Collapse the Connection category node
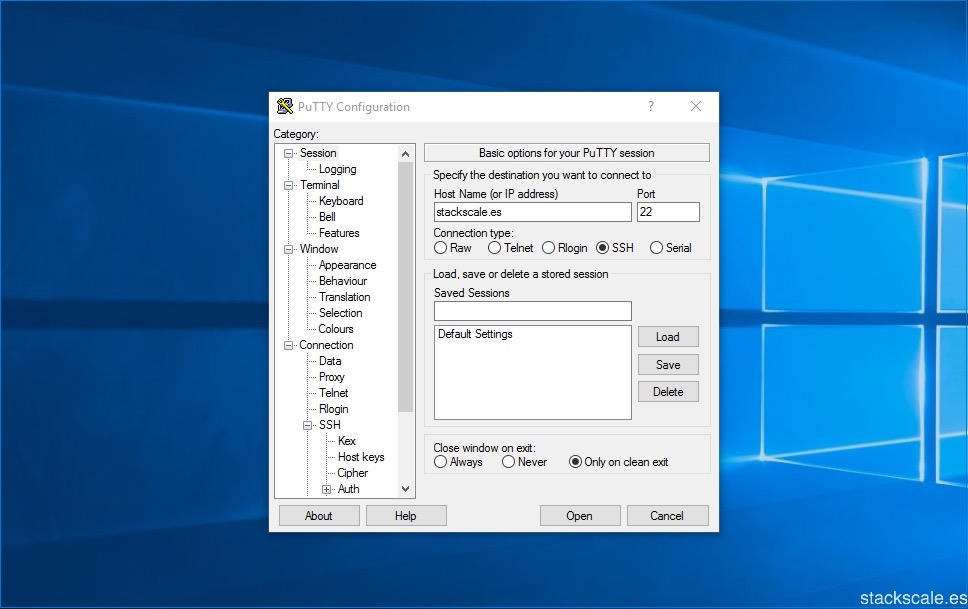The image size is (968, 609). coord(289,345)
